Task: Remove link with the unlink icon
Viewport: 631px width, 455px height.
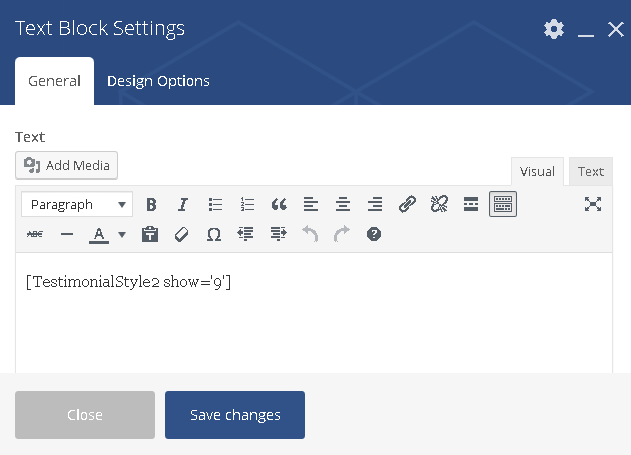Action: click(439, 205)
